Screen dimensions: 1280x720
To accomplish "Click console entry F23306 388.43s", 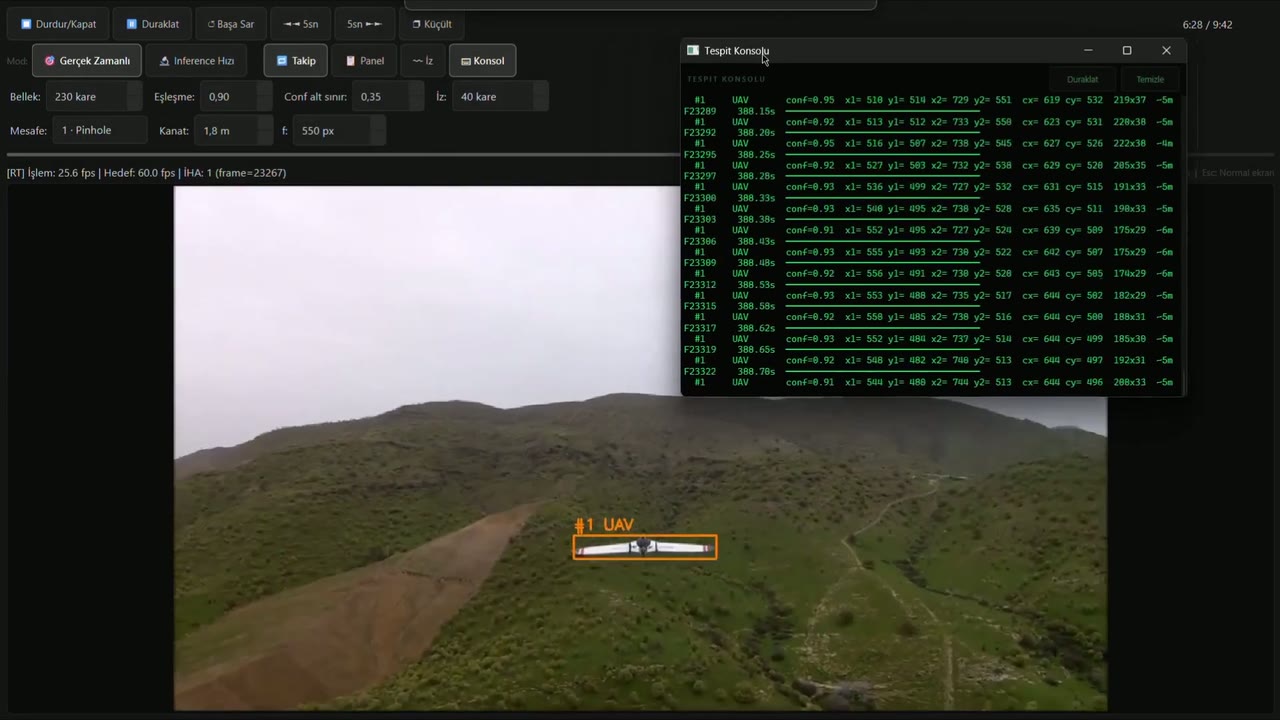I will [x=729, y=241].
